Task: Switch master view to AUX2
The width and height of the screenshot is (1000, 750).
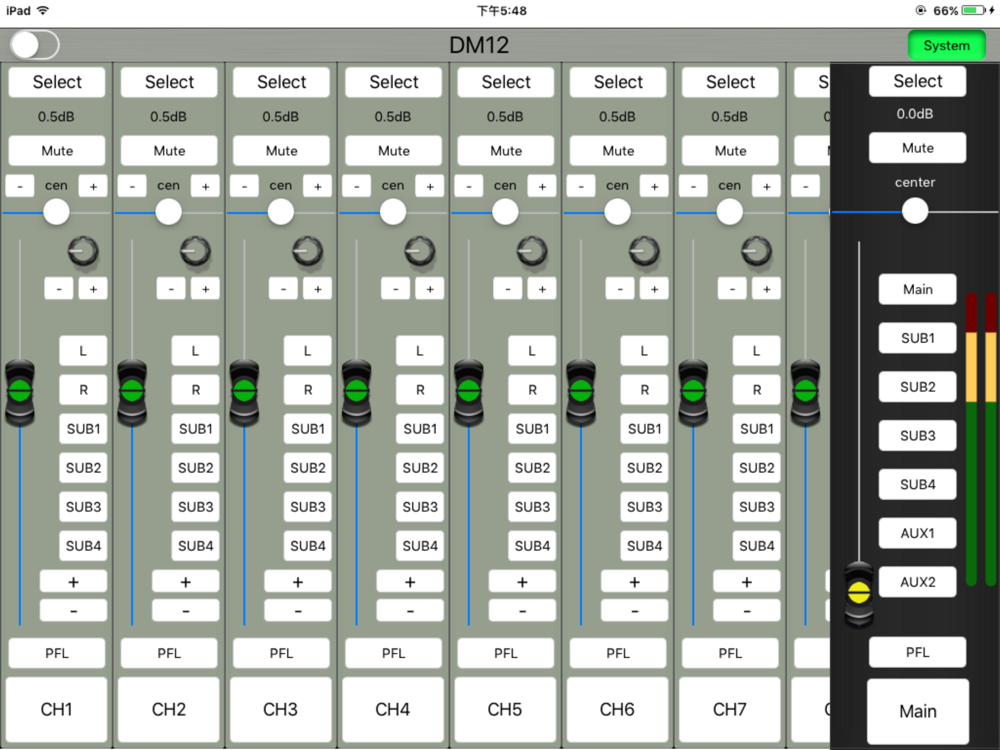Action: pyautogui.click(x=918, y=582)
